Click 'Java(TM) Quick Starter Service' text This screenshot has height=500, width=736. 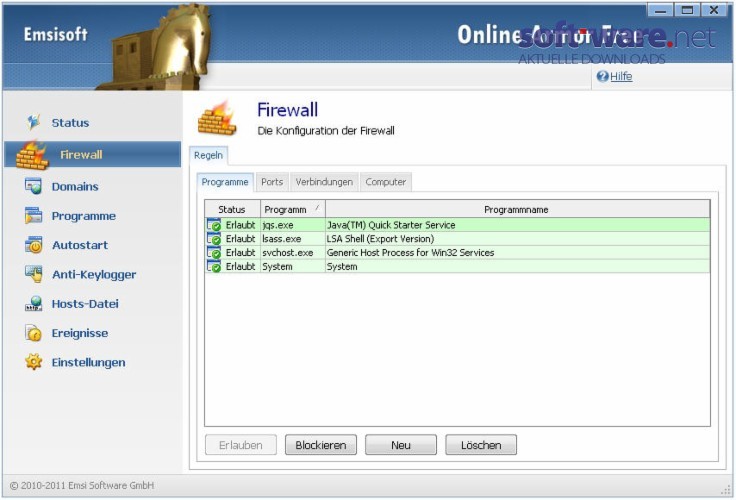click(391, 225)
